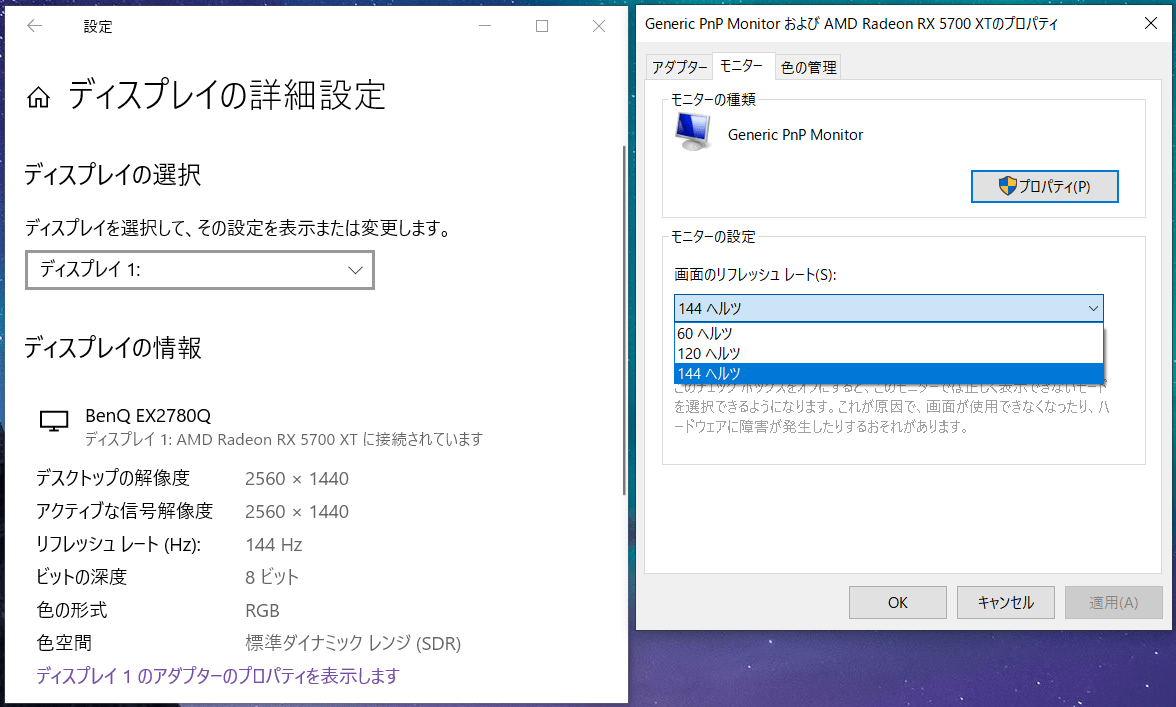Image resolution: width=1176 pixels, height=707 pixels.
Task: Go back using the Settings back arrow
Action: (34, 26)
